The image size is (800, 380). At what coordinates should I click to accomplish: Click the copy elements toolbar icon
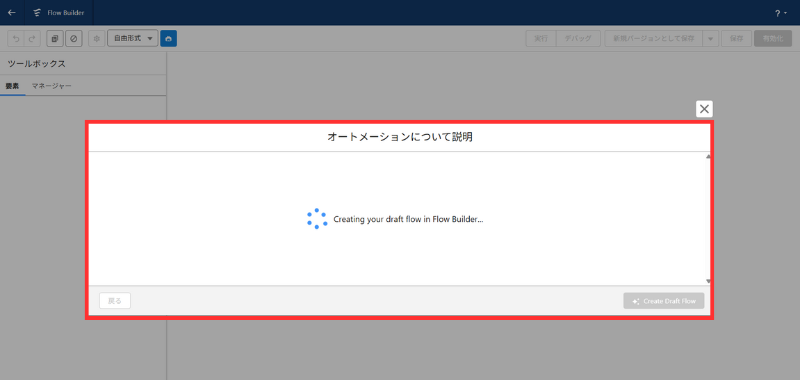pyautogui.click(x=55, y=39)
